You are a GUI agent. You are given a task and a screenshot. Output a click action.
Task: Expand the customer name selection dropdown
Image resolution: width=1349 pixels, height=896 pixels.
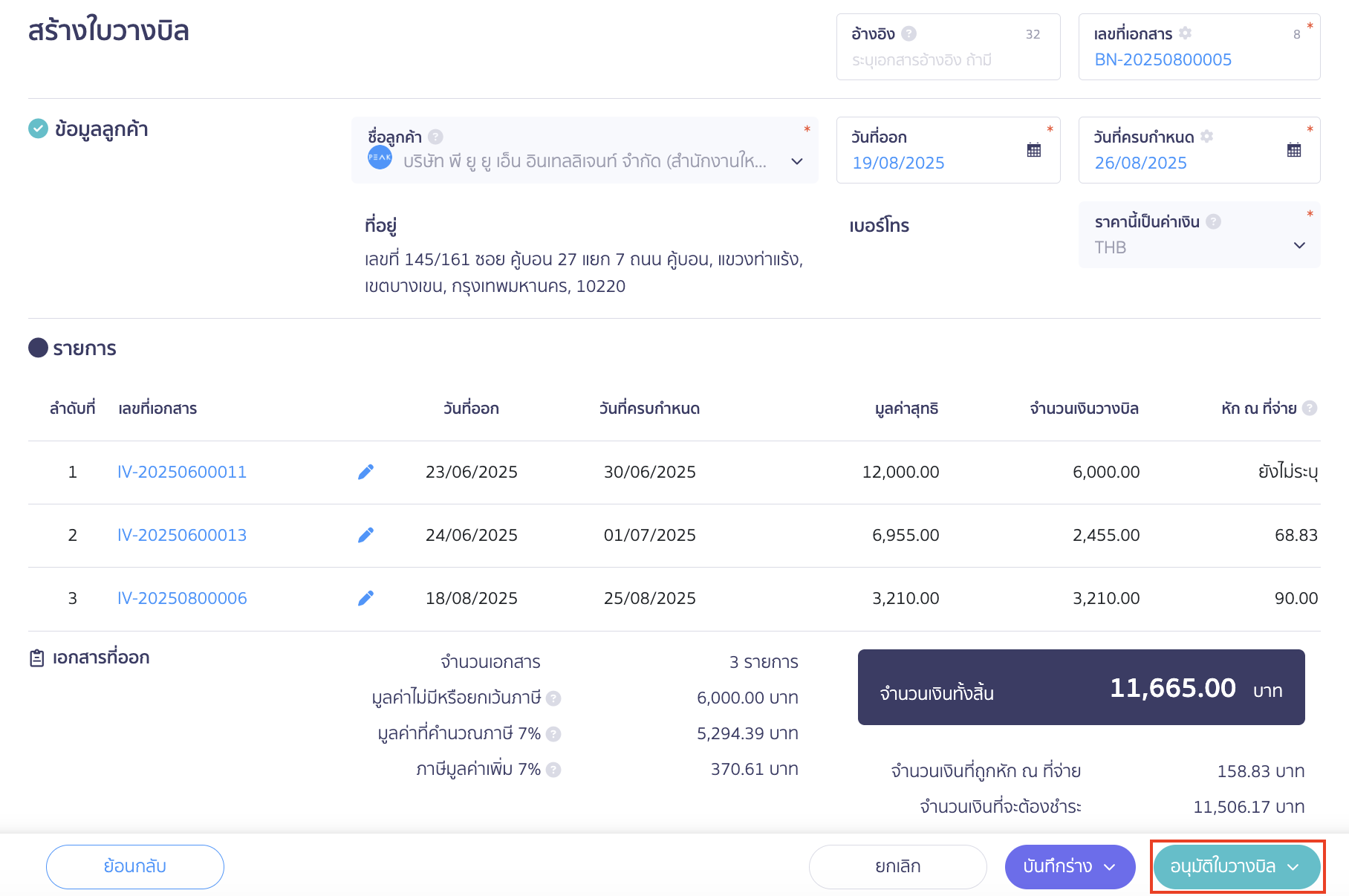(796, 160)
